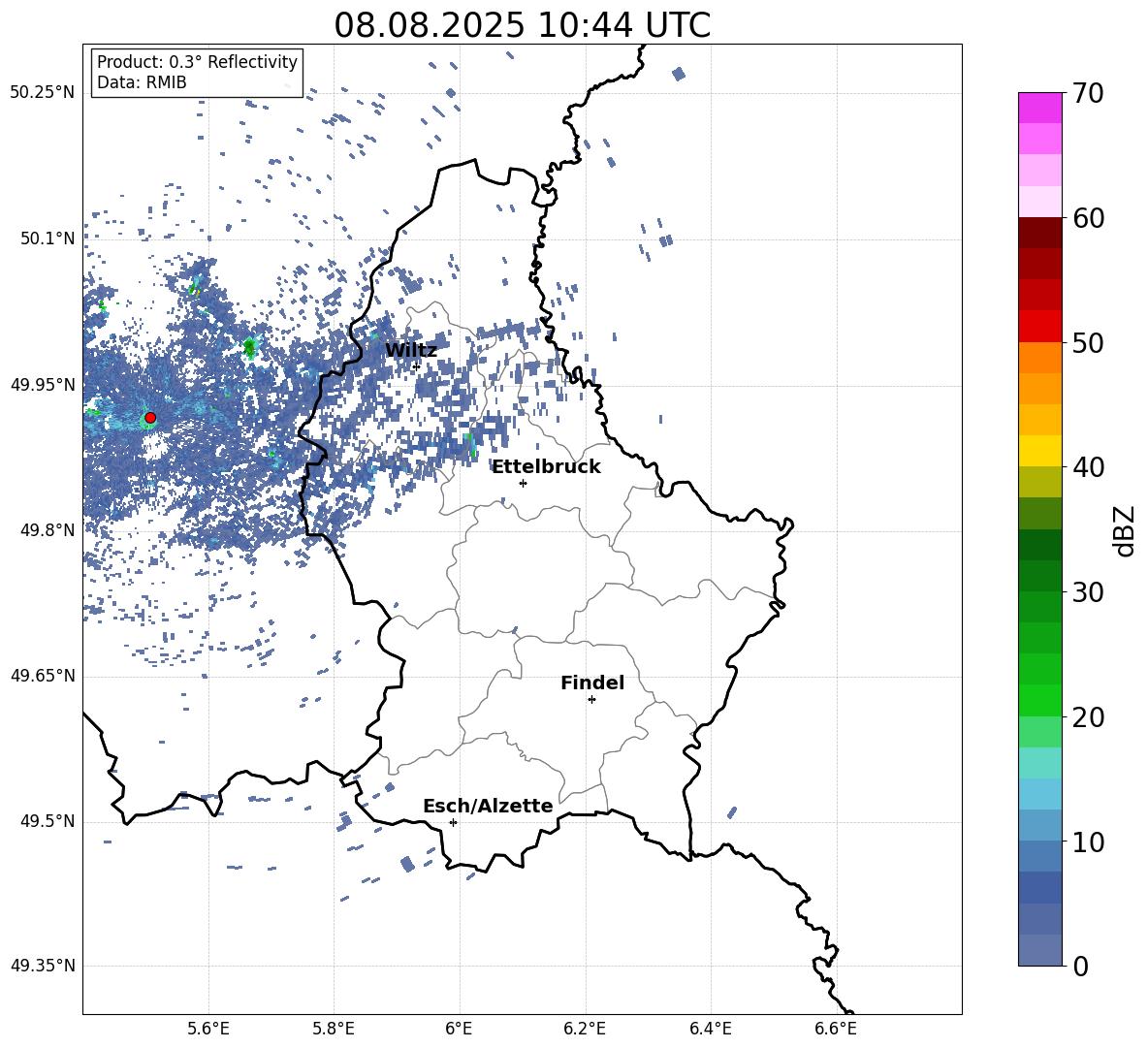The width and height of the screenshot is (1148, 1048).
Task: Click the longitude label 6.6°E
Action: 836,1029
